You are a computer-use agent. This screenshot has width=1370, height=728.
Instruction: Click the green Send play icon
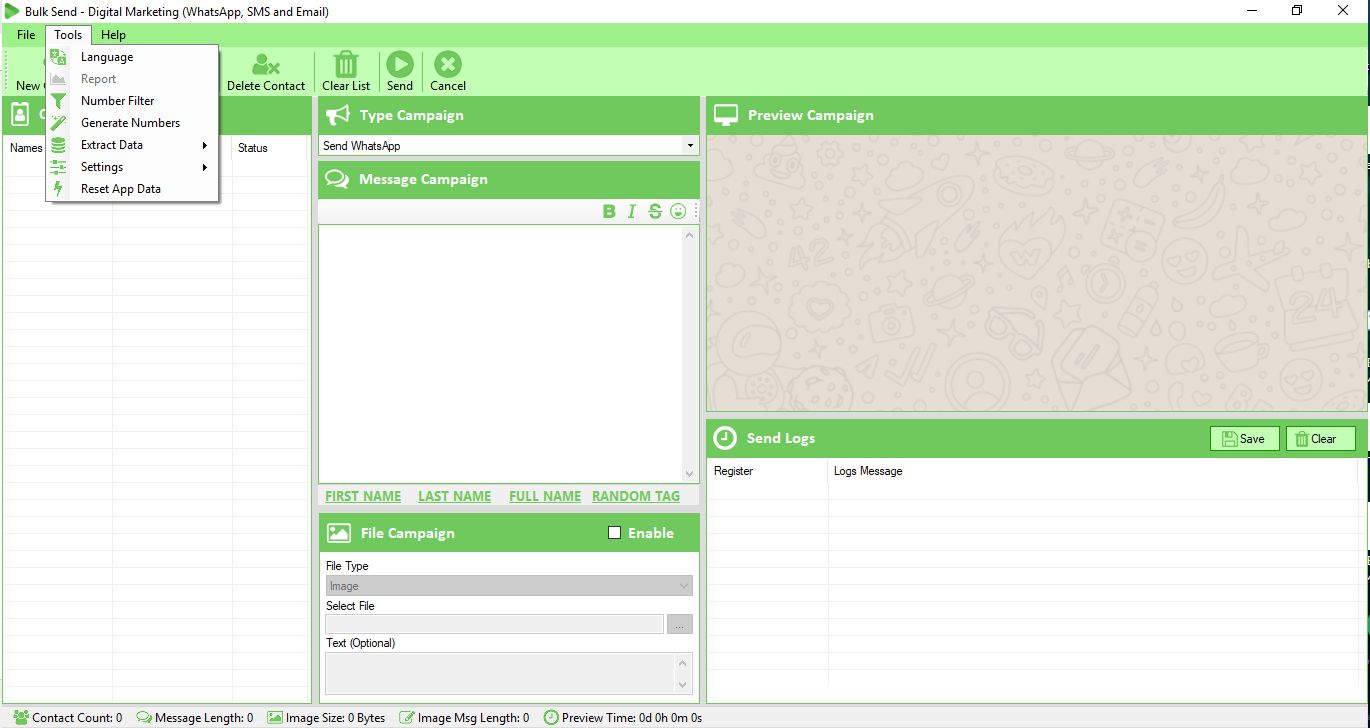[x=400, y=65]
